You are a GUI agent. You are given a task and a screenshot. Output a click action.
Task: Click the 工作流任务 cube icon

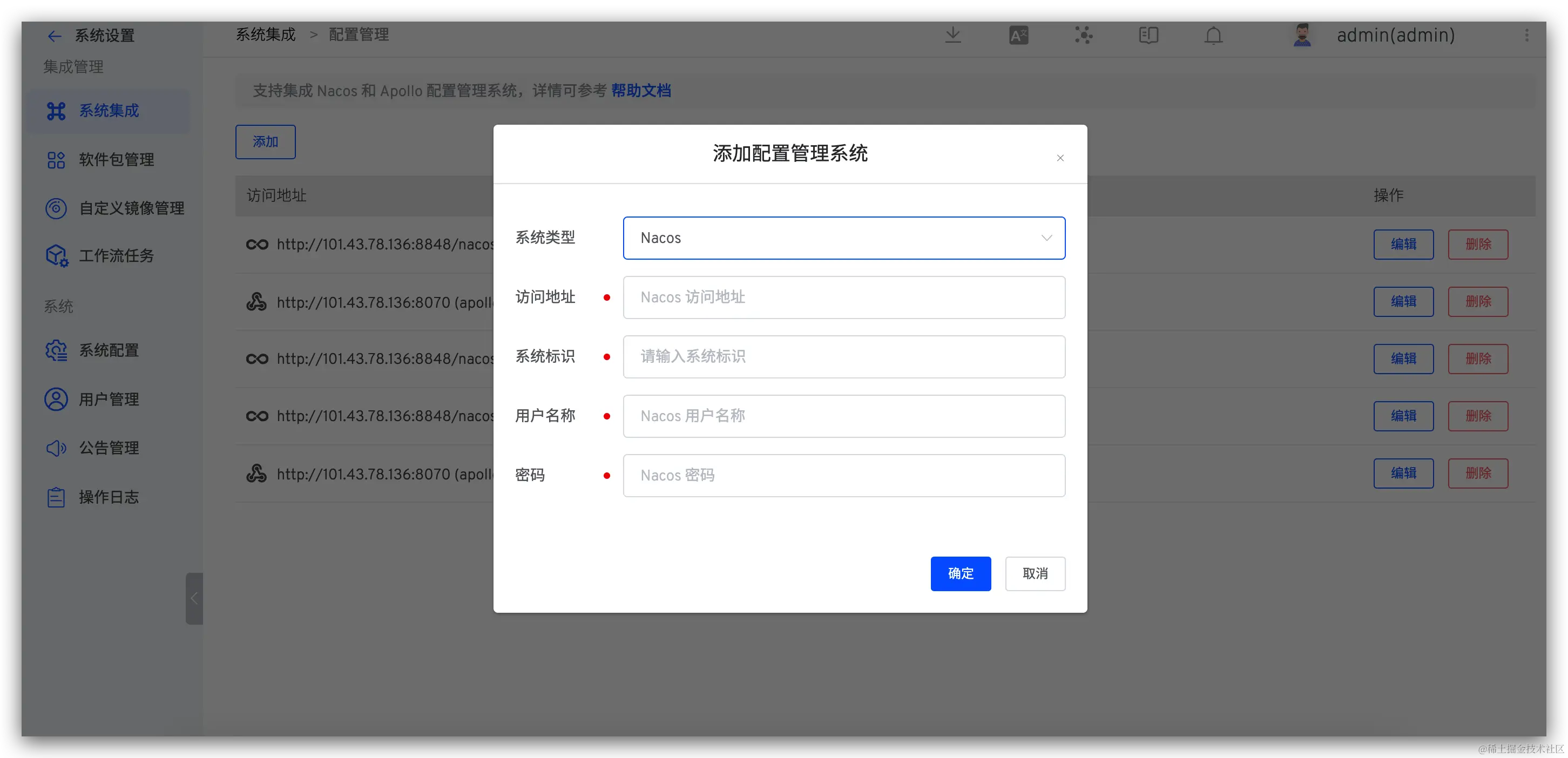pos(57,256)
